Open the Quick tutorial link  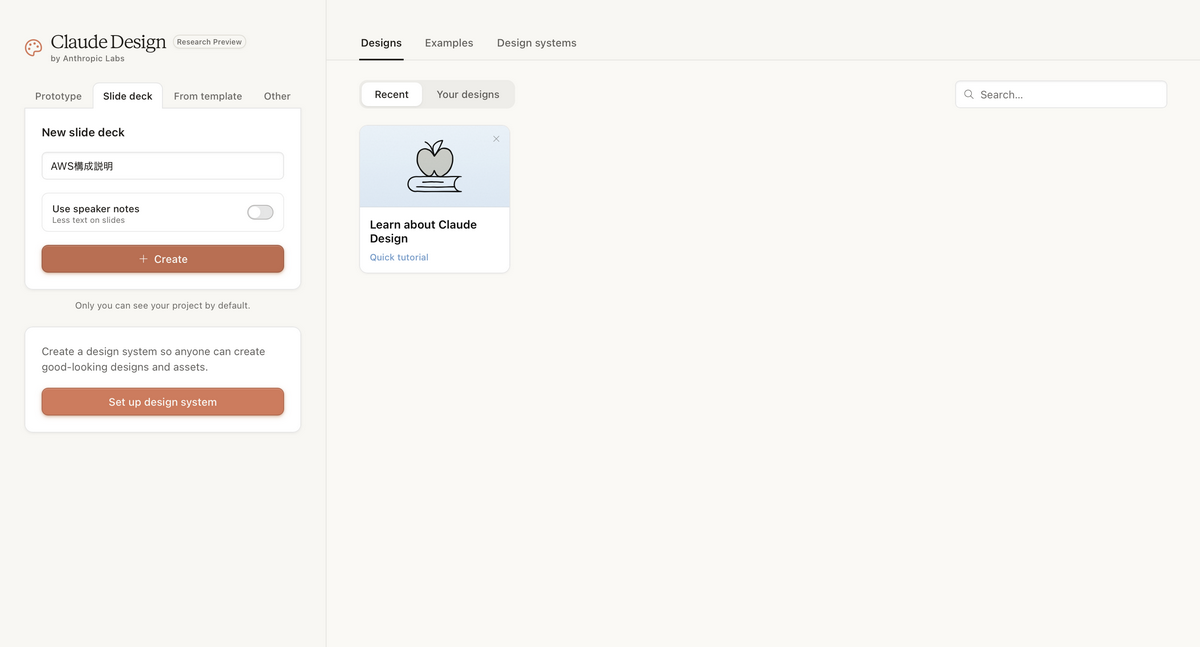tap(399, 257)
